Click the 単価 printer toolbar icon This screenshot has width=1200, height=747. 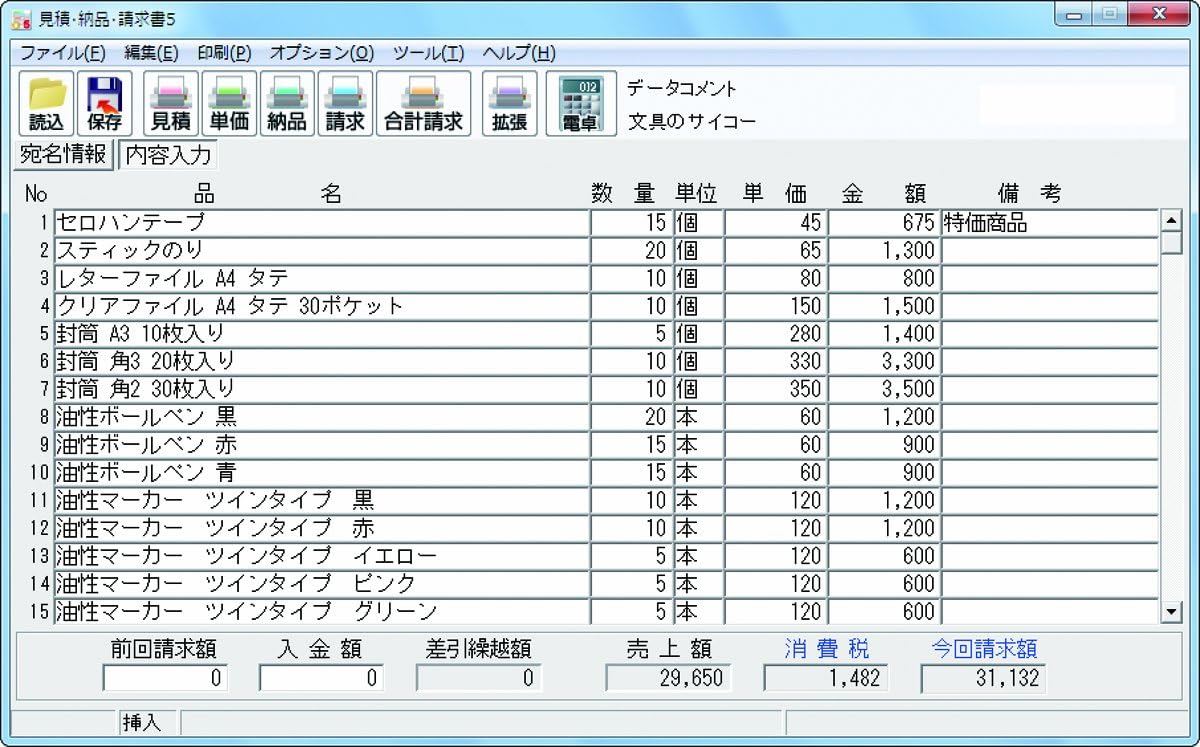pyautogui.click(x=229, y=104)
